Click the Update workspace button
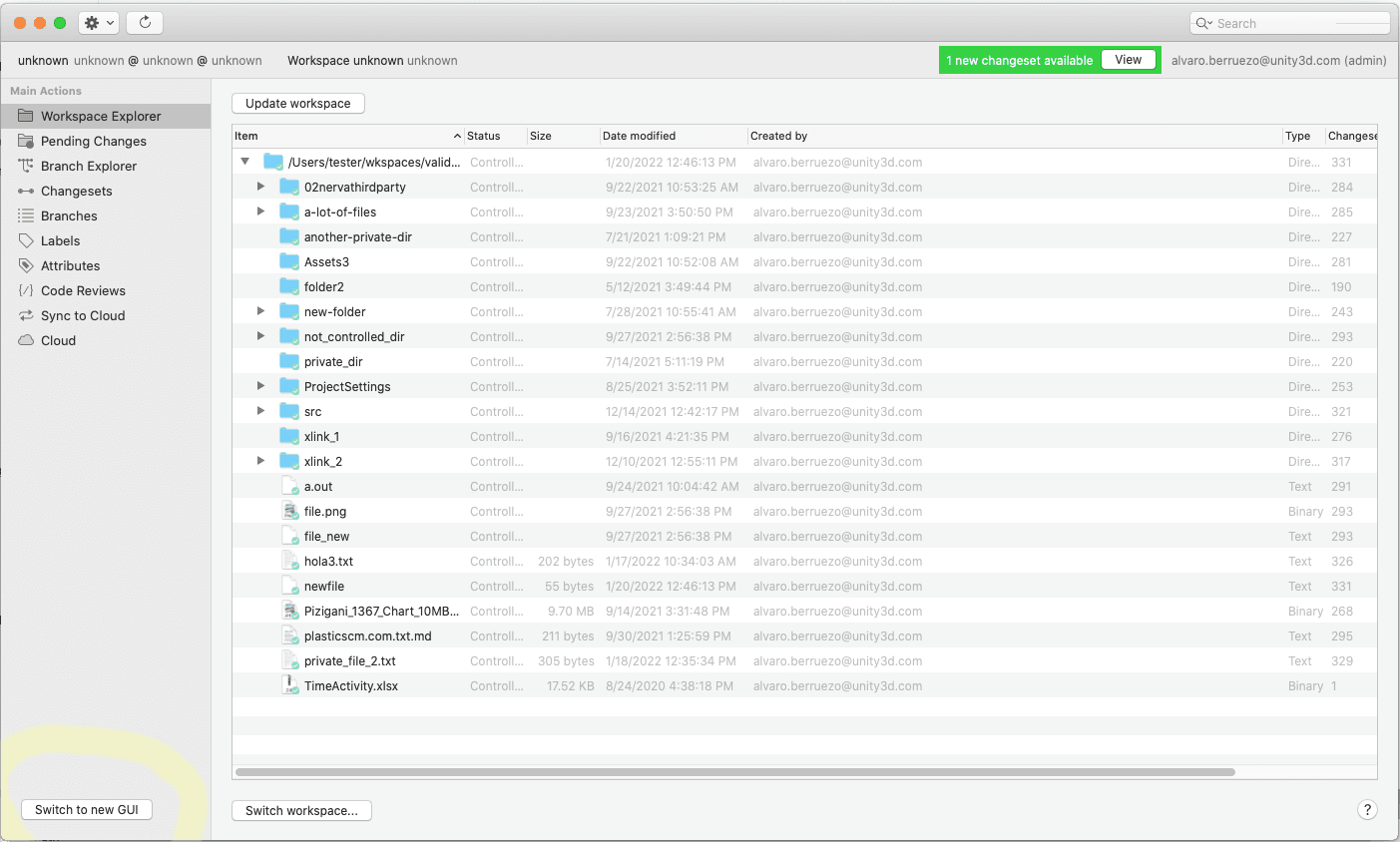Screen dimensions: 1400x842 click(297, 103)
